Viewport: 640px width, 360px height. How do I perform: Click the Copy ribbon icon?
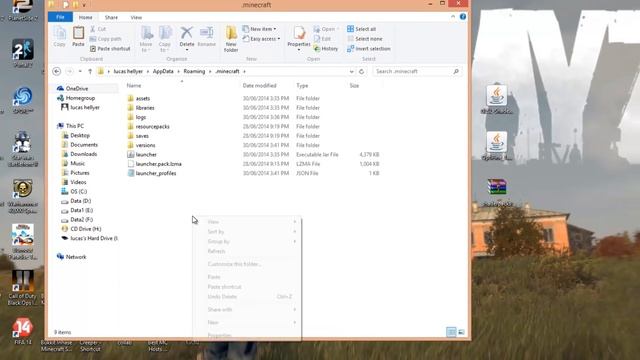[60, 36]
